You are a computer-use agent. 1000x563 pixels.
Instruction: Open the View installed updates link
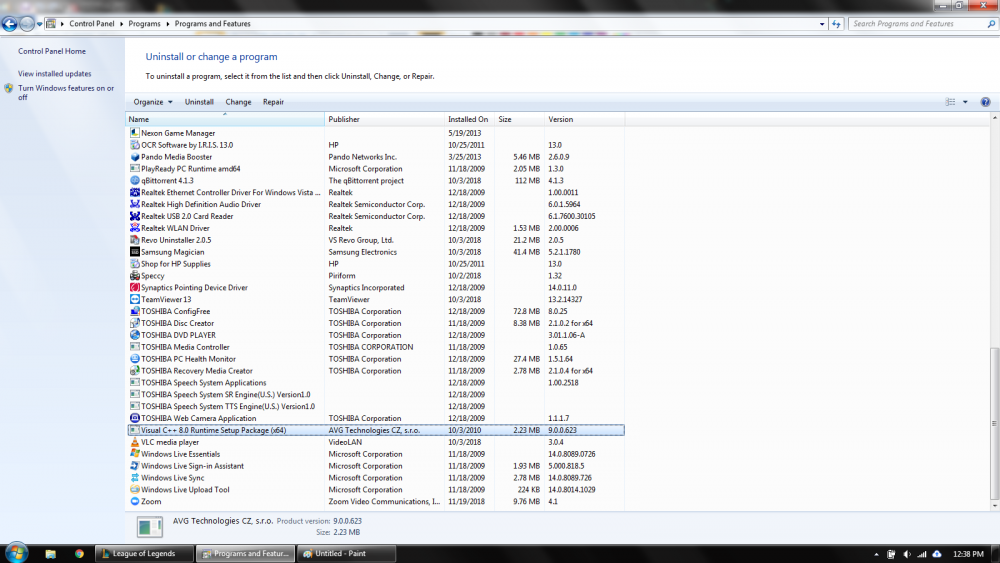(x=54, y=74)
